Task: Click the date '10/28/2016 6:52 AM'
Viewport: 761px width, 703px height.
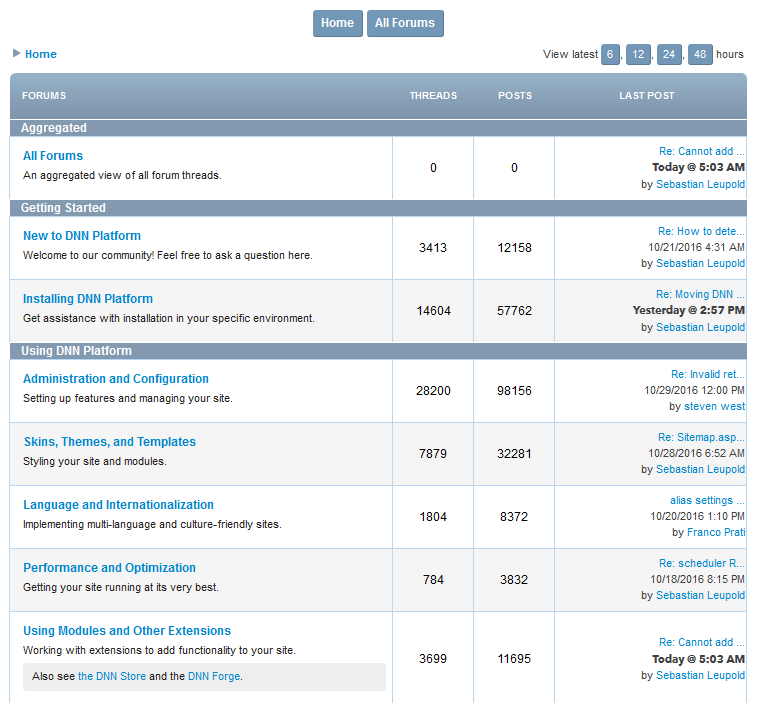Action: click(696, 453)
